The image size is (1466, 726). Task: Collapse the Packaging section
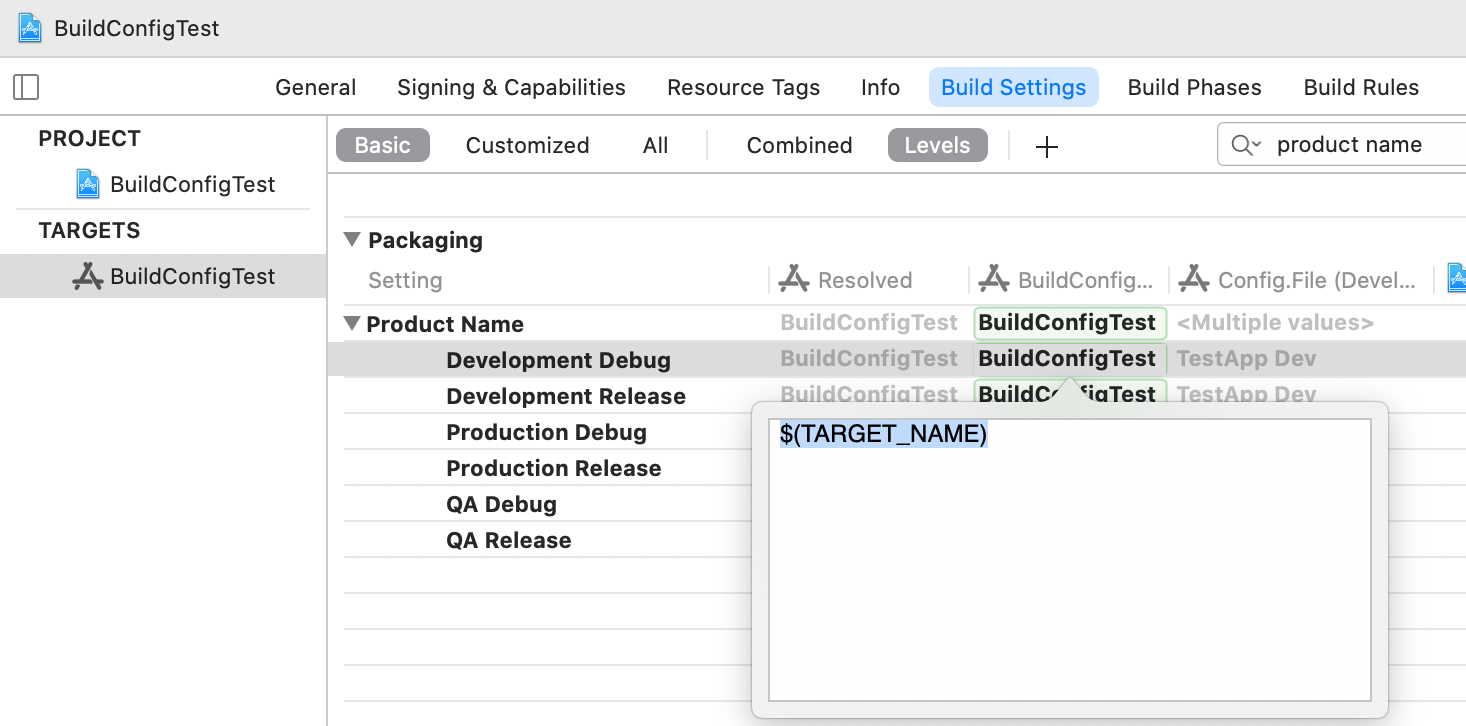click(352, 240)
